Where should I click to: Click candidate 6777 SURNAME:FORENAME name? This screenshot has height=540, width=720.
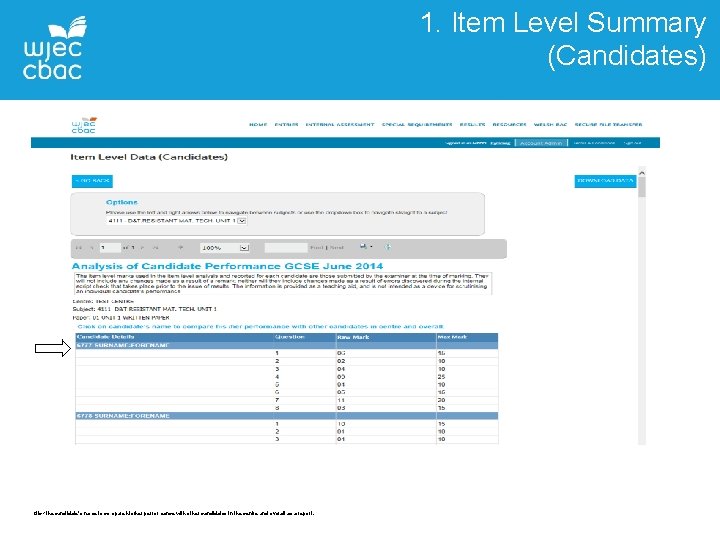(123, 345)
